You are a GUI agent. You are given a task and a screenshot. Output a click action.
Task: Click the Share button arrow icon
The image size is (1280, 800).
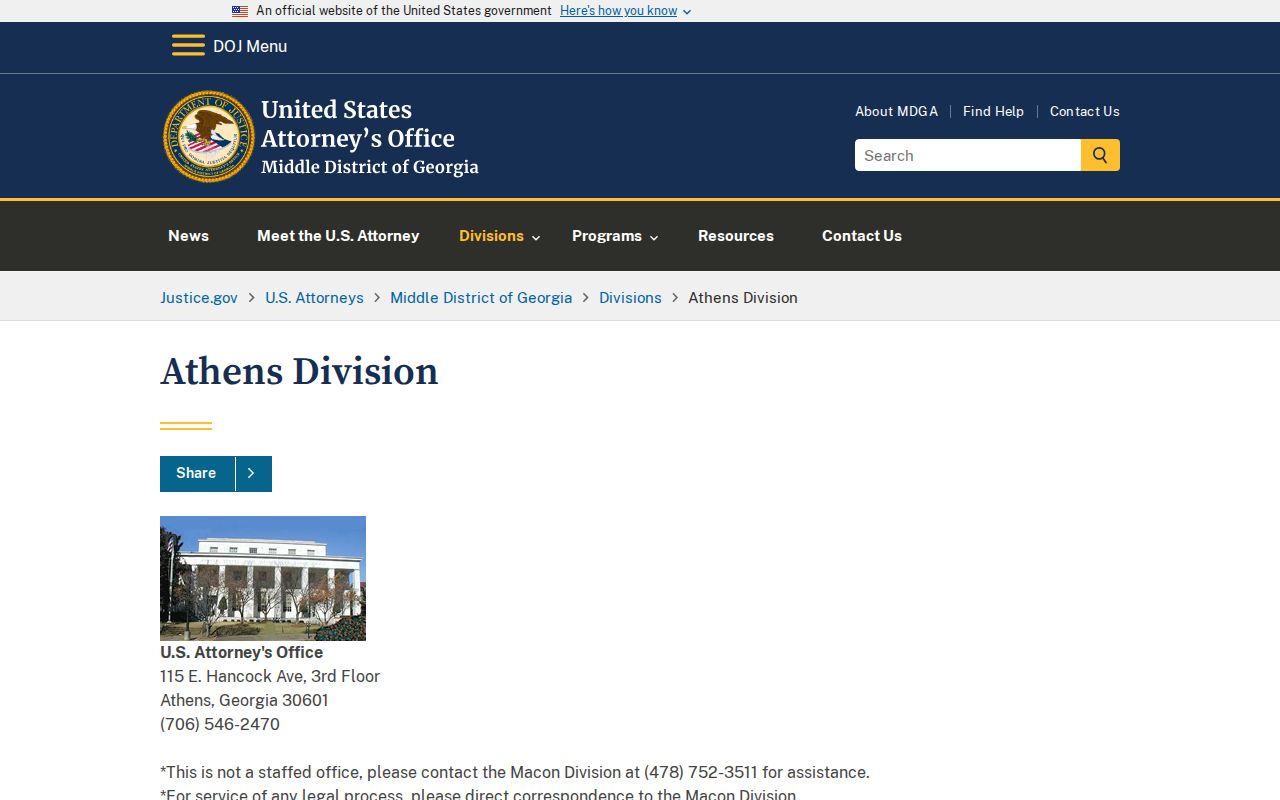click(x=251, y=473)
